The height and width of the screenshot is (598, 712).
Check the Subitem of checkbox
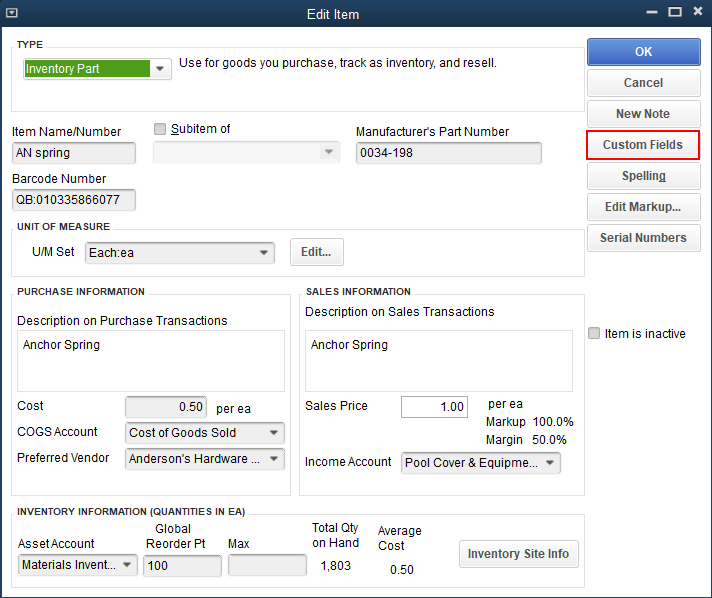click(160, 129)
